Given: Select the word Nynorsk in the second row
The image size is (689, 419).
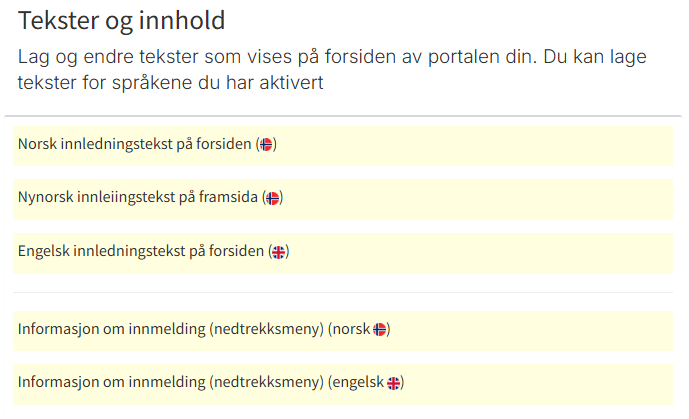Looking at the screenshot, I should pyautogui.click(x=44, y=198).
